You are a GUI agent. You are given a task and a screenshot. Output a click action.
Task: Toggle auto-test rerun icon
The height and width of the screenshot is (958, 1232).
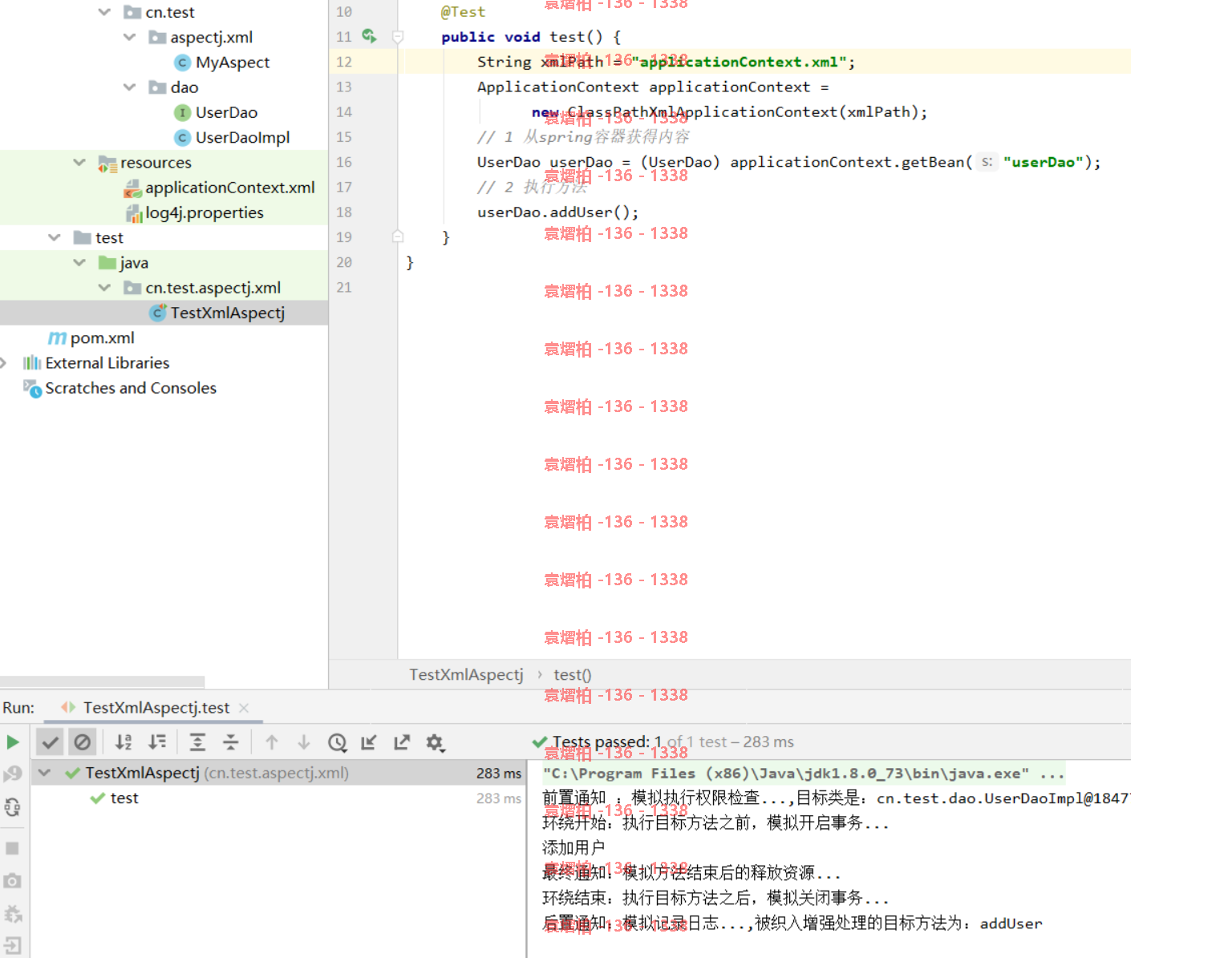tap(13, 807)
